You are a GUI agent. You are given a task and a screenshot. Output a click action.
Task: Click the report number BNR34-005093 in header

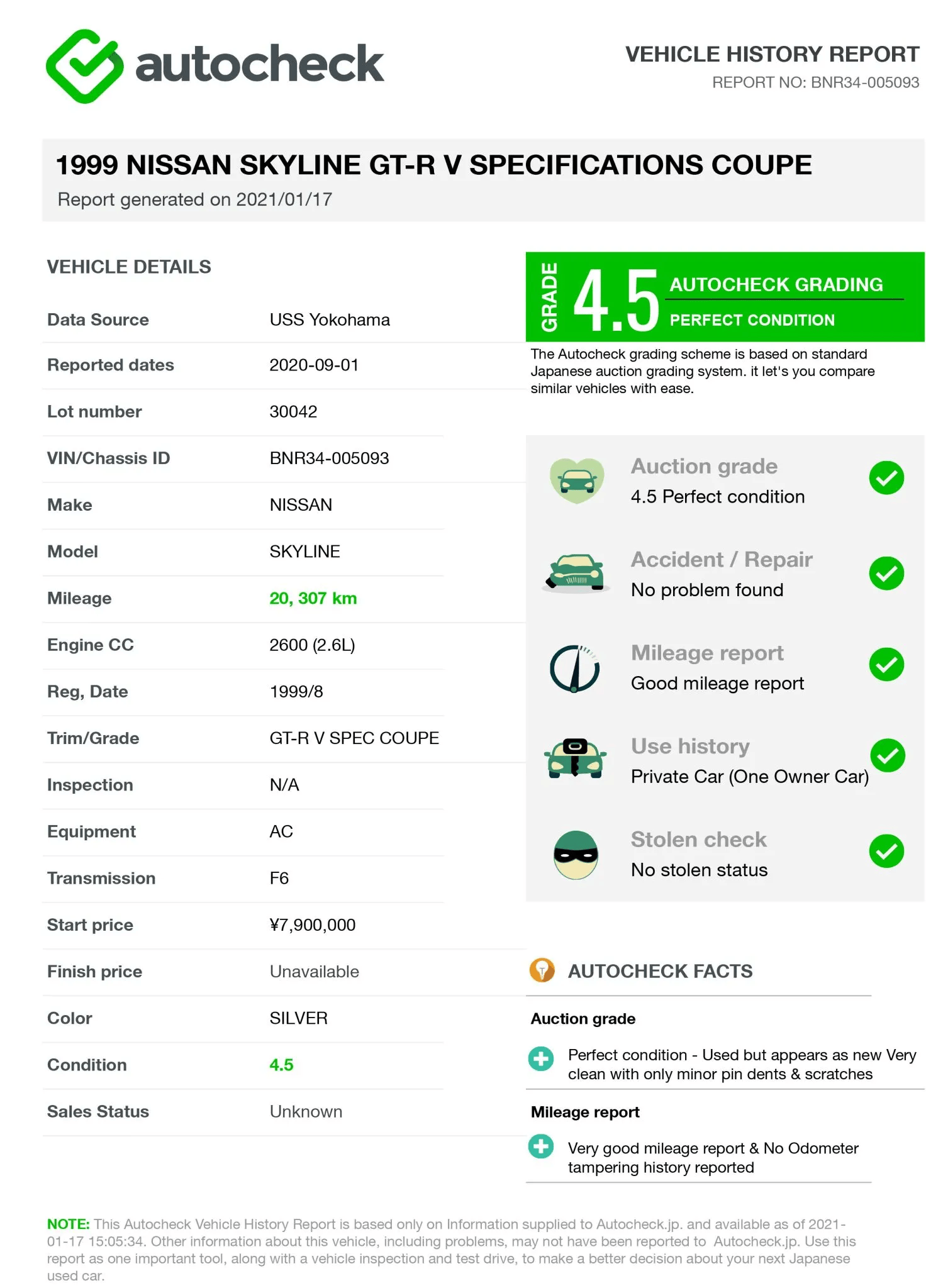pos(865,82)
